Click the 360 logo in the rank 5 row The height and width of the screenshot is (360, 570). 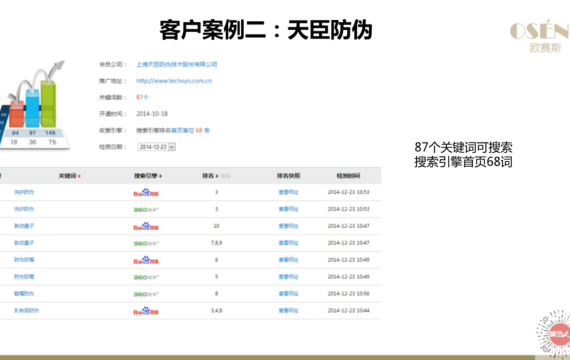[x=146, y=277]
